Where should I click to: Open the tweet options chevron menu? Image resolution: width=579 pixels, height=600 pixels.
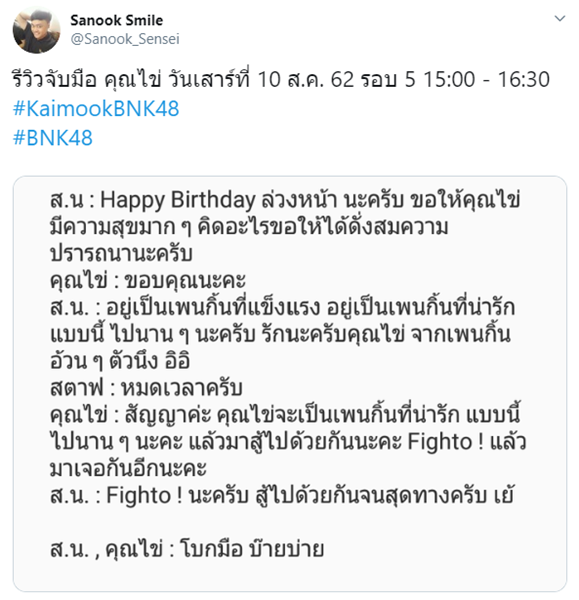[x=559, y=18]
